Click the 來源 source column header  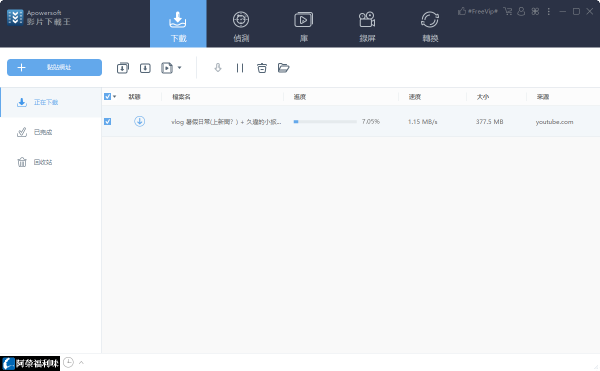click(x=543, y=97)
